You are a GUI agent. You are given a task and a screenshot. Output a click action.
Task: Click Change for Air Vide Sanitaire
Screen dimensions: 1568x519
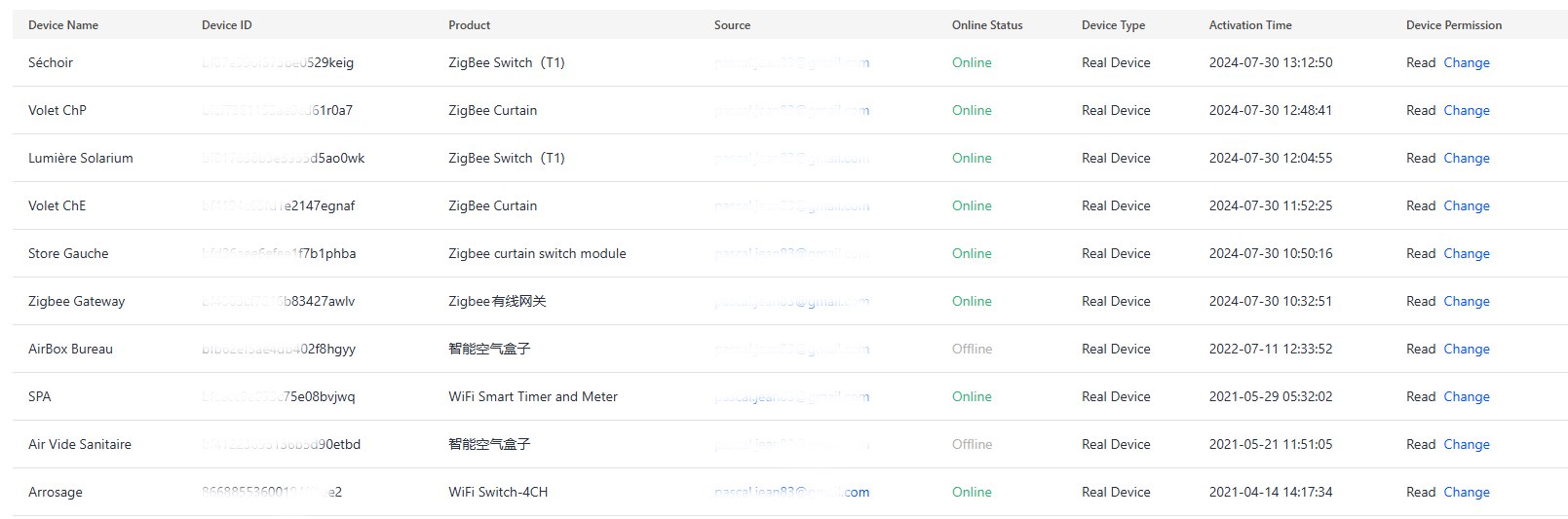(x=1466, y=444)
